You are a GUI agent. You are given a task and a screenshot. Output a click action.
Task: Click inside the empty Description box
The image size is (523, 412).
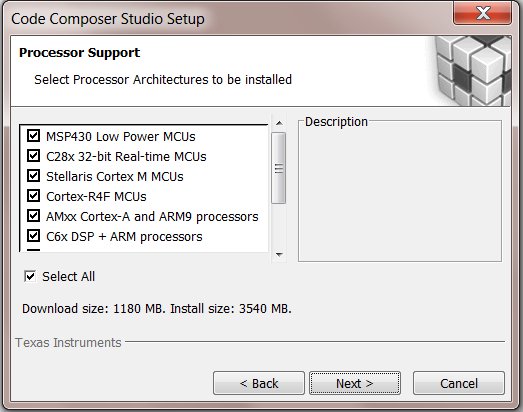point(400,193)
